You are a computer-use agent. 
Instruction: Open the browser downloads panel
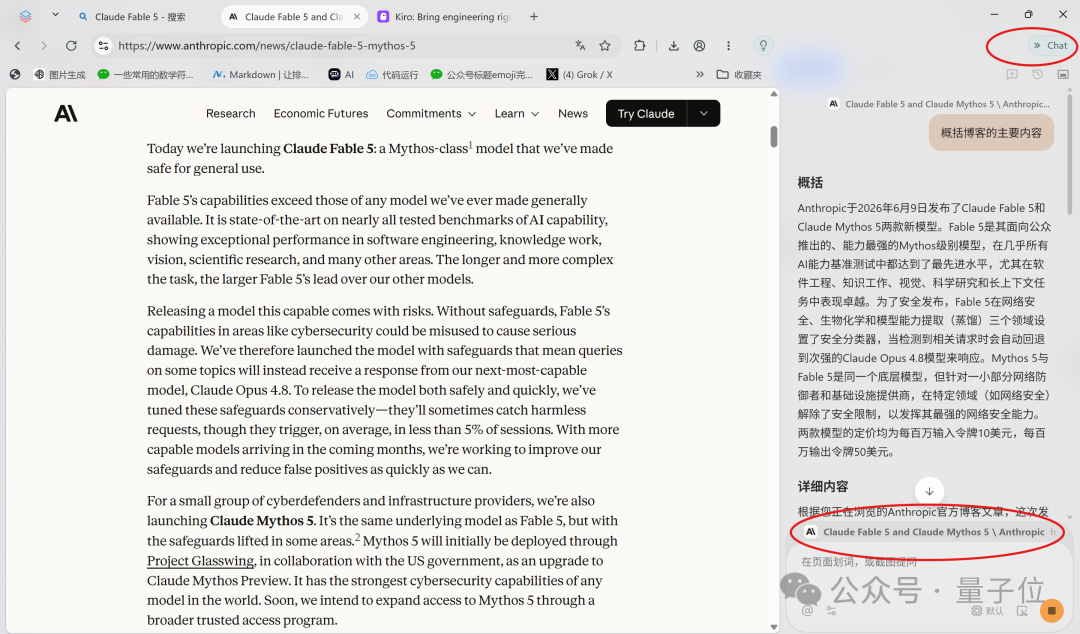pyautogui.click(x=674, y=45)
